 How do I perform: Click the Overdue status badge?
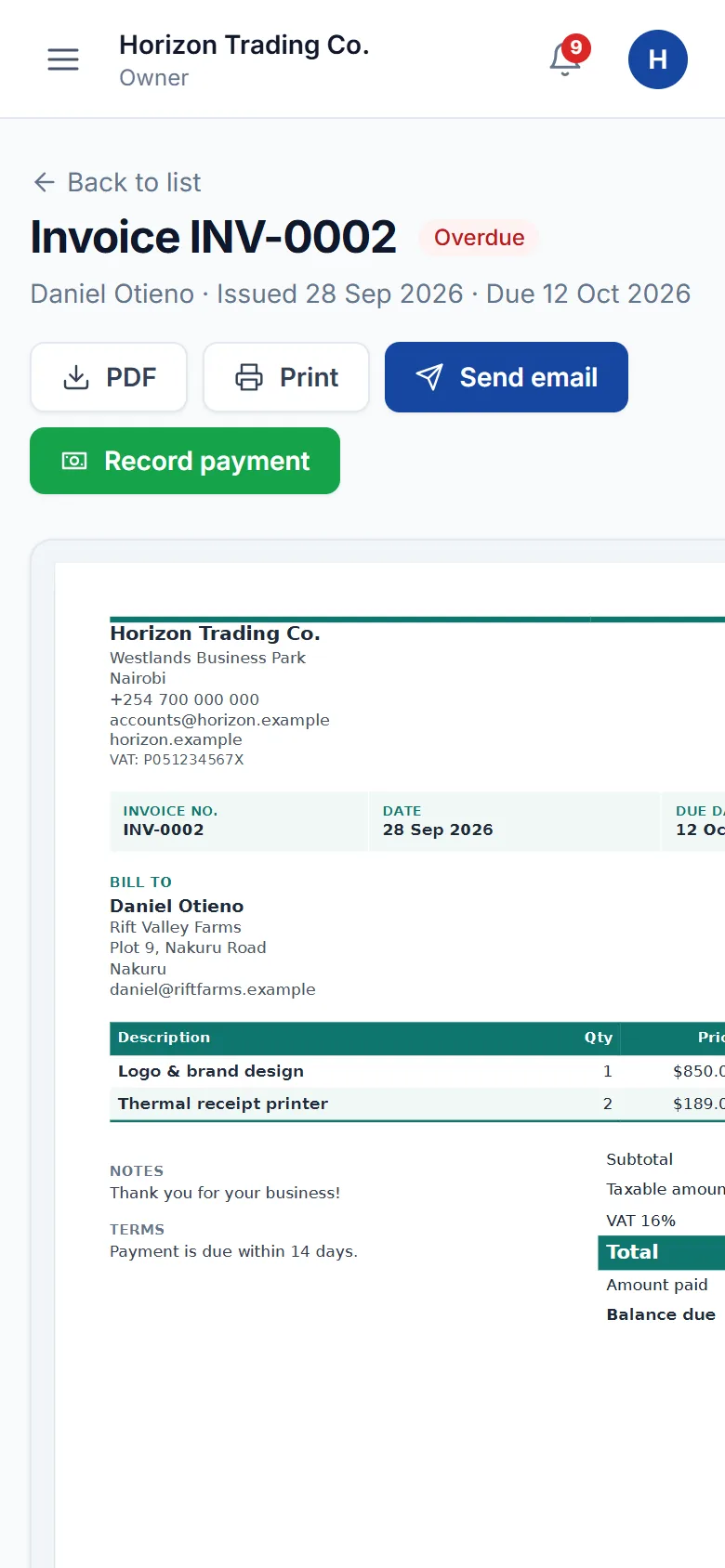pyautogui.click(x=479, y=238)
